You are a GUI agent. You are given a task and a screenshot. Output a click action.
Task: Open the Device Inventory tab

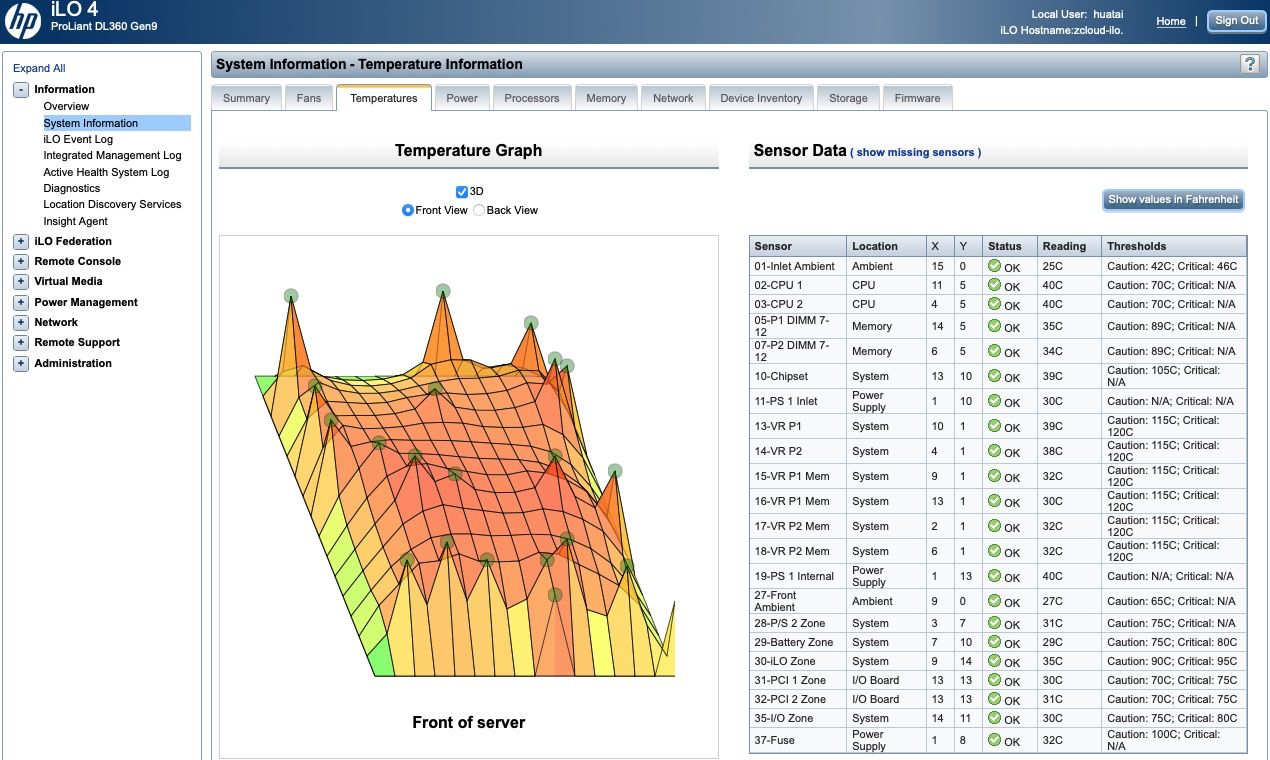coord(761,98)
